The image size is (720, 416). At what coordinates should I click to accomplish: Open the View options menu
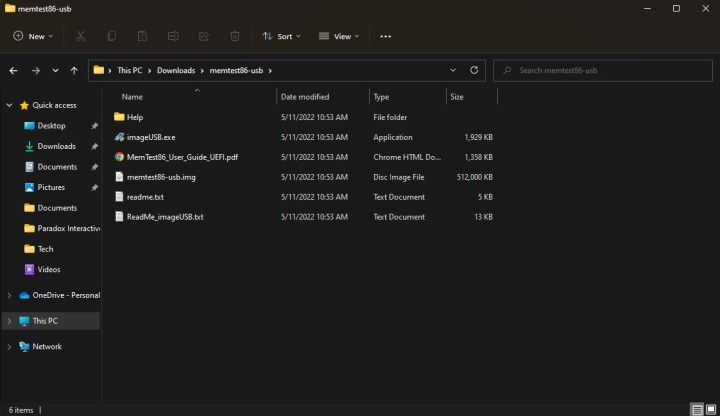click(339, 36)
